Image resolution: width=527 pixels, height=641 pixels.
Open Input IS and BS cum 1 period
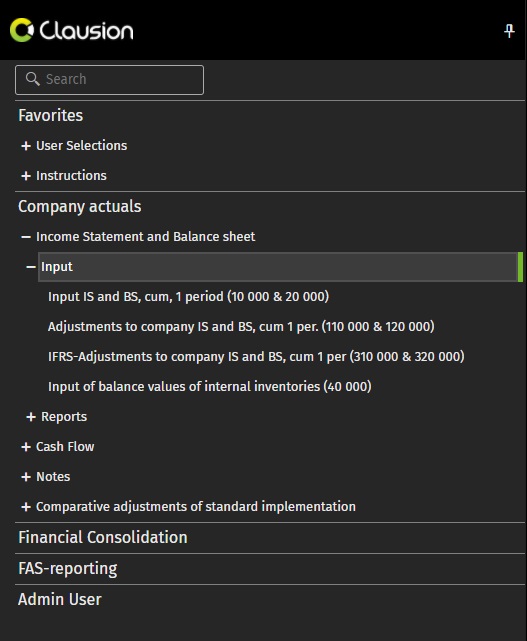[188, 296]
